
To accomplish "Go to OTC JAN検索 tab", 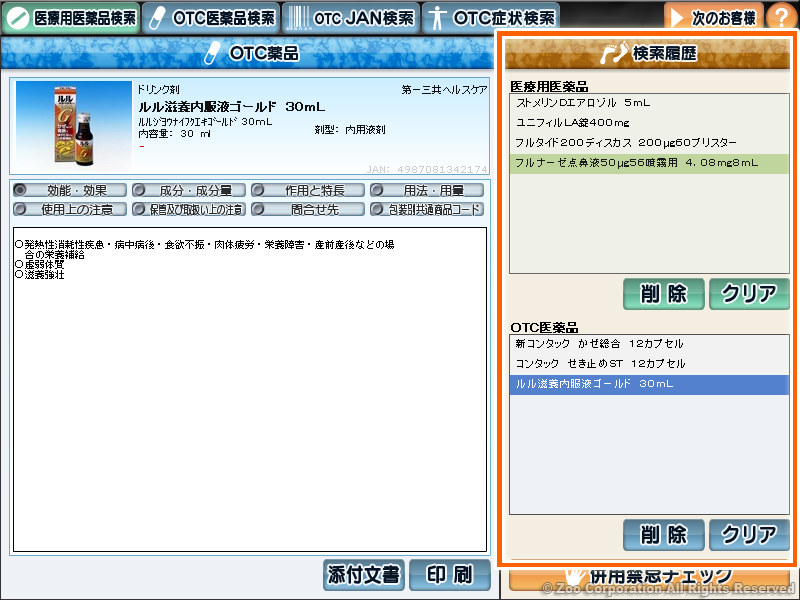I will (351, 18).
